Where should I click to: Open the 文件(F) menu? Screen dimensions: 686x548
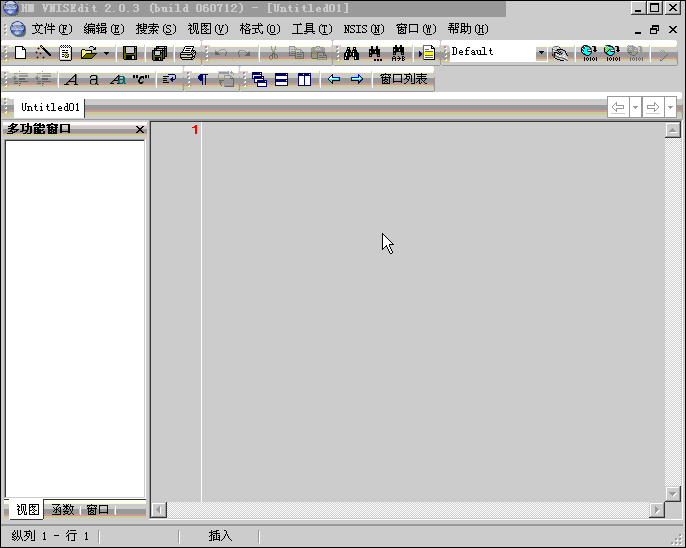[52, 29]
